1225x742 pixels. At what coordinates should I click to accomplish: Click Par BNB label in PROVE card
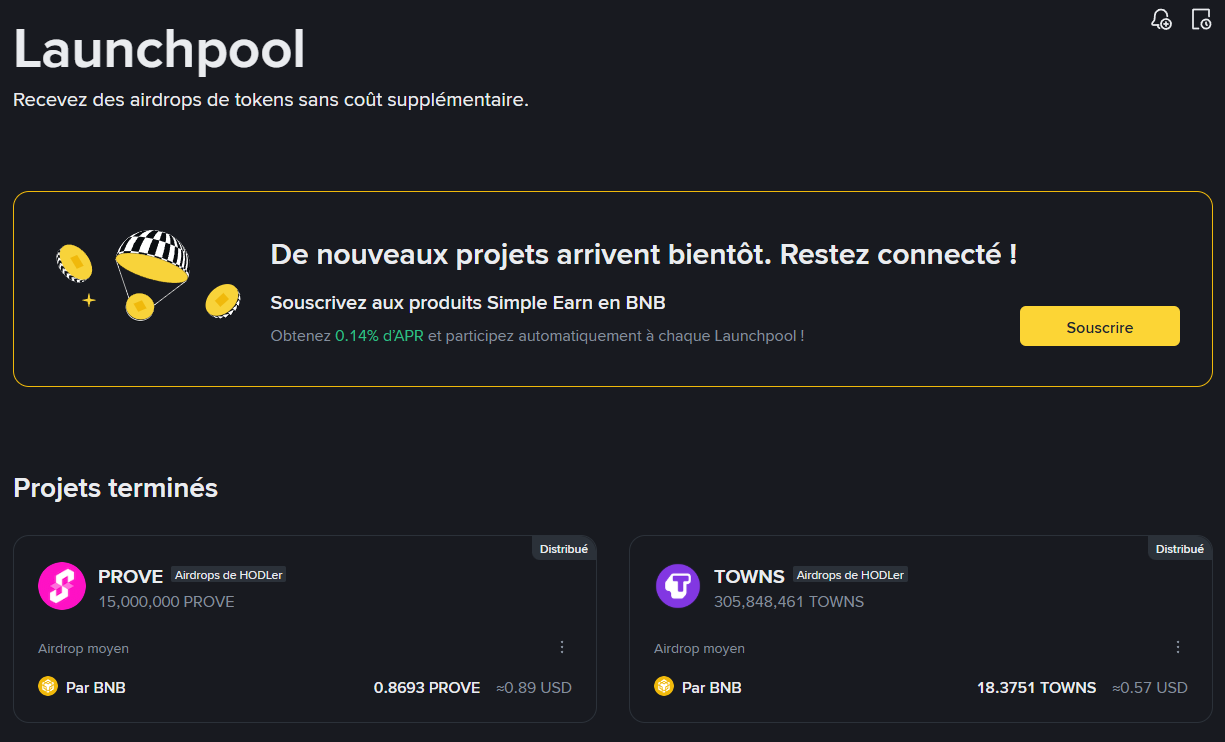tap(96, 688)
